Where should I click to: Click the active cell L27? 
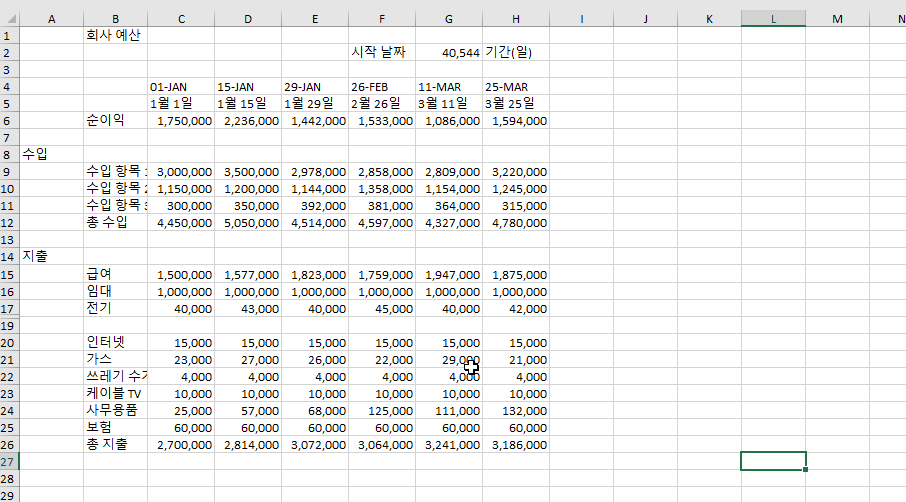coord(773,461)
